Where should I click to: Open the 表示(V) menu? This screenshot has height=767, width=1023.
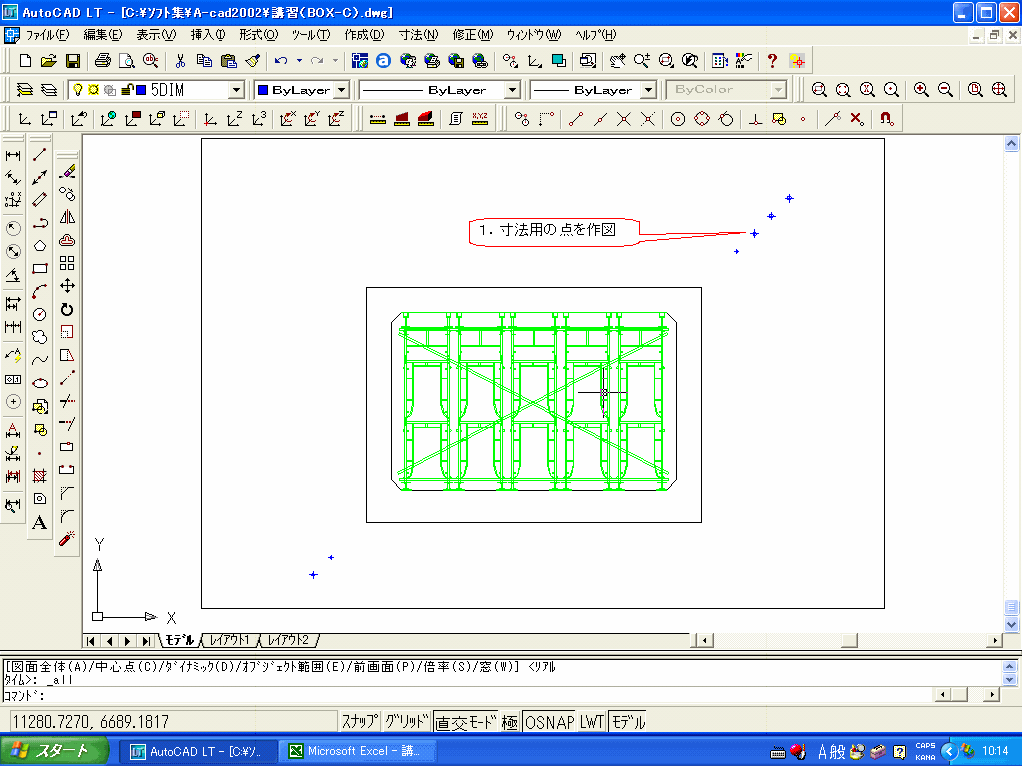point(156,35)
